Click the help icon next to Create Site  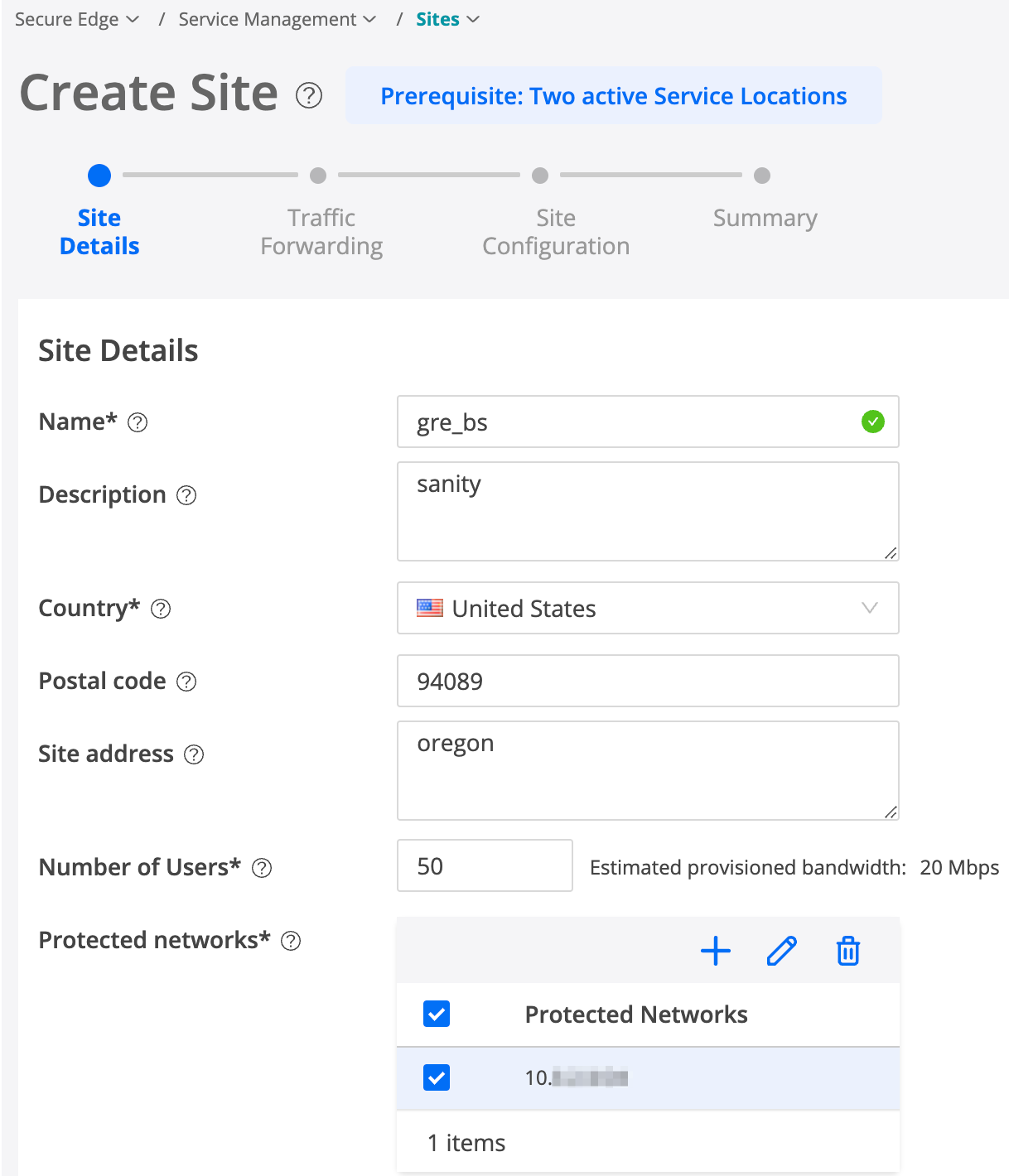coord(309,95)
